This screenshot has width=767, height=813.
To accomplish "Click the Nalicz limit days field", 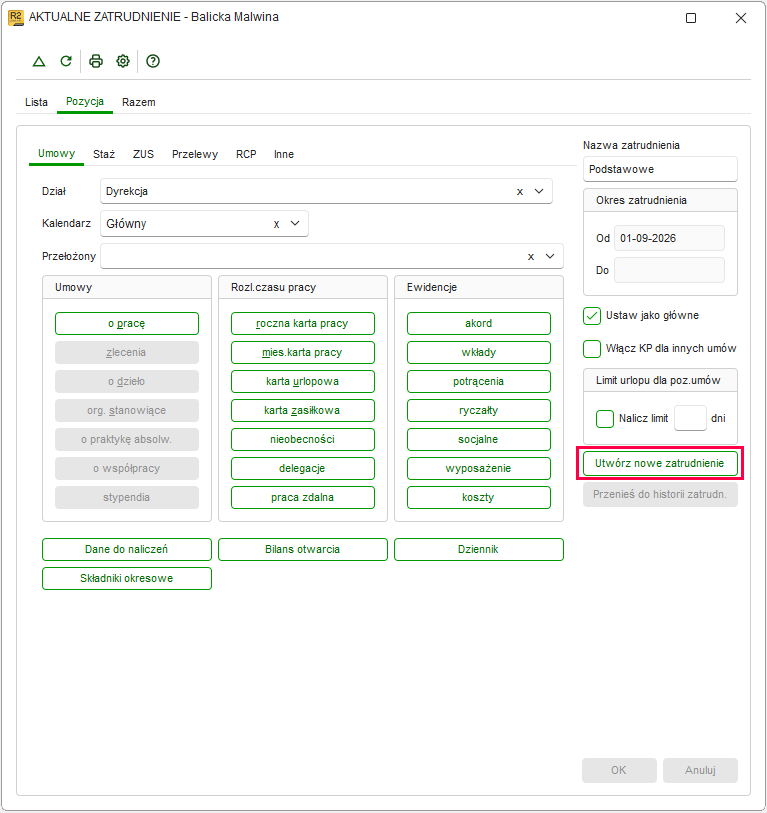I will tap(690, 418).
